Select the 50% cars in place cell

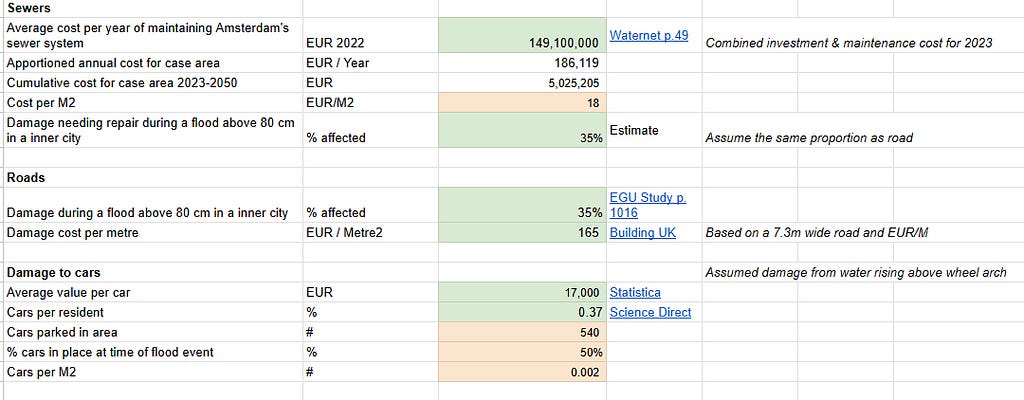click(522, 352)
